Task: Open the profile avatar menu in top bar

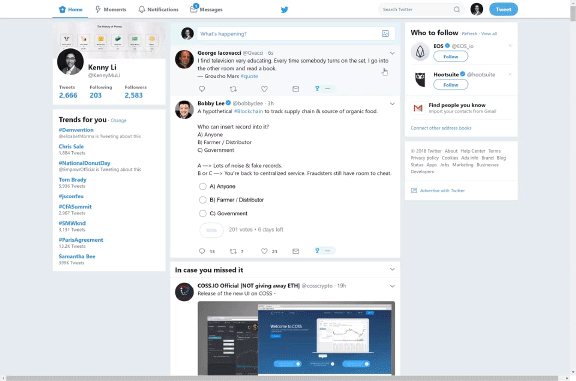Action: (x=476, y=9)
